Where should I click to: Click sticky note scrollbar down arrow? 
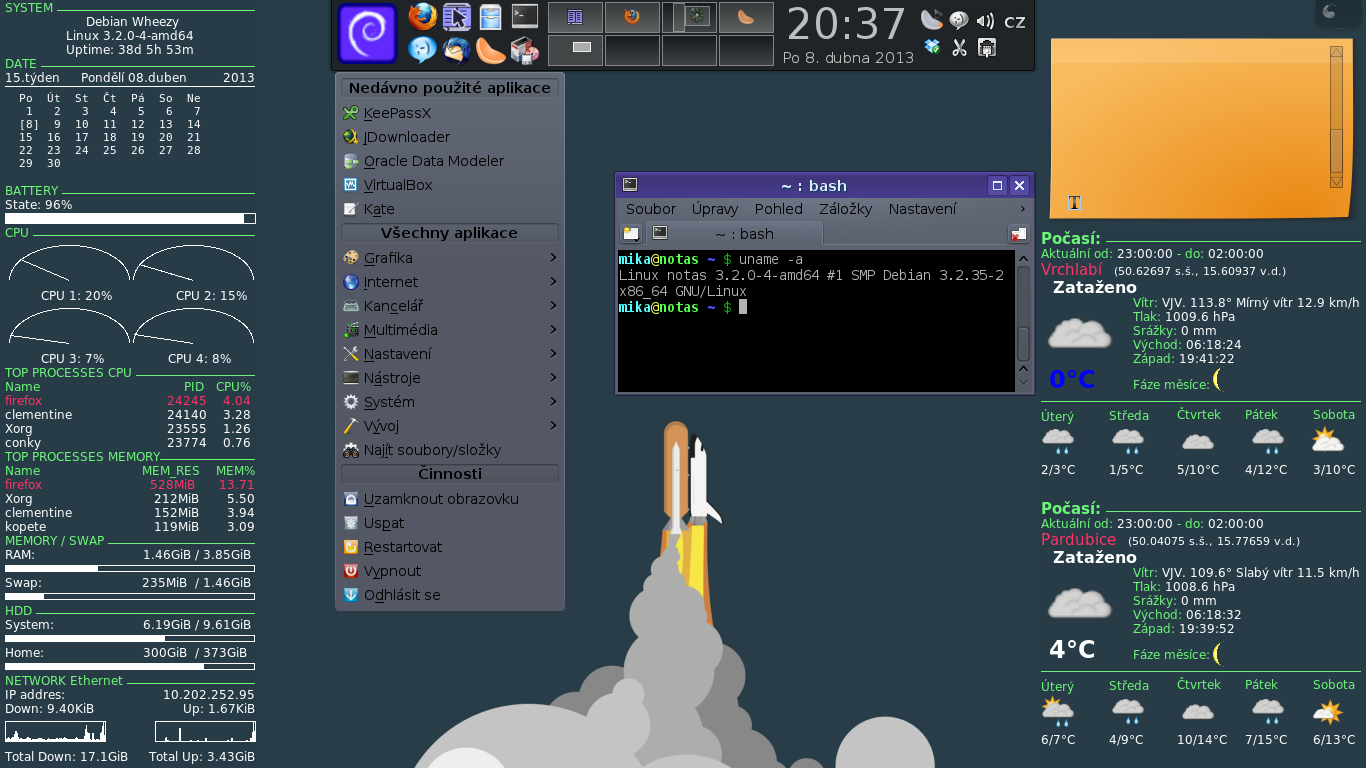[1336, 181]
